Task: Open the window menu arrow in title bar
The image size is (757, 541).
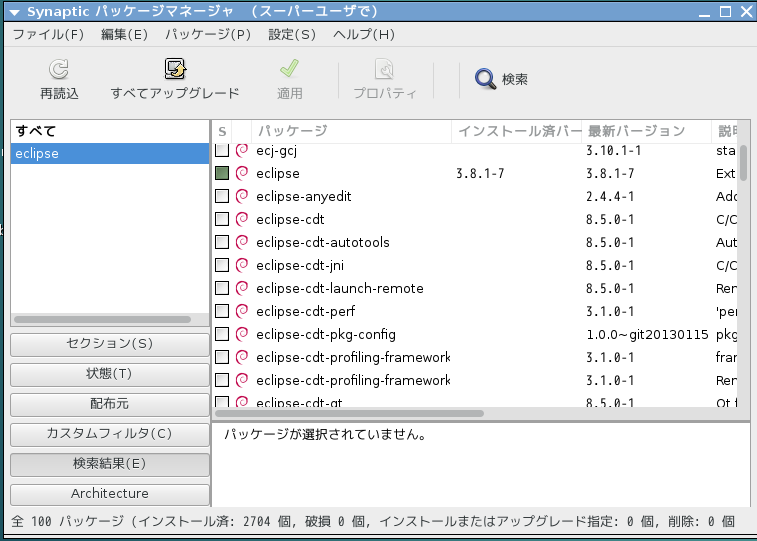Action: coord(14,12)
